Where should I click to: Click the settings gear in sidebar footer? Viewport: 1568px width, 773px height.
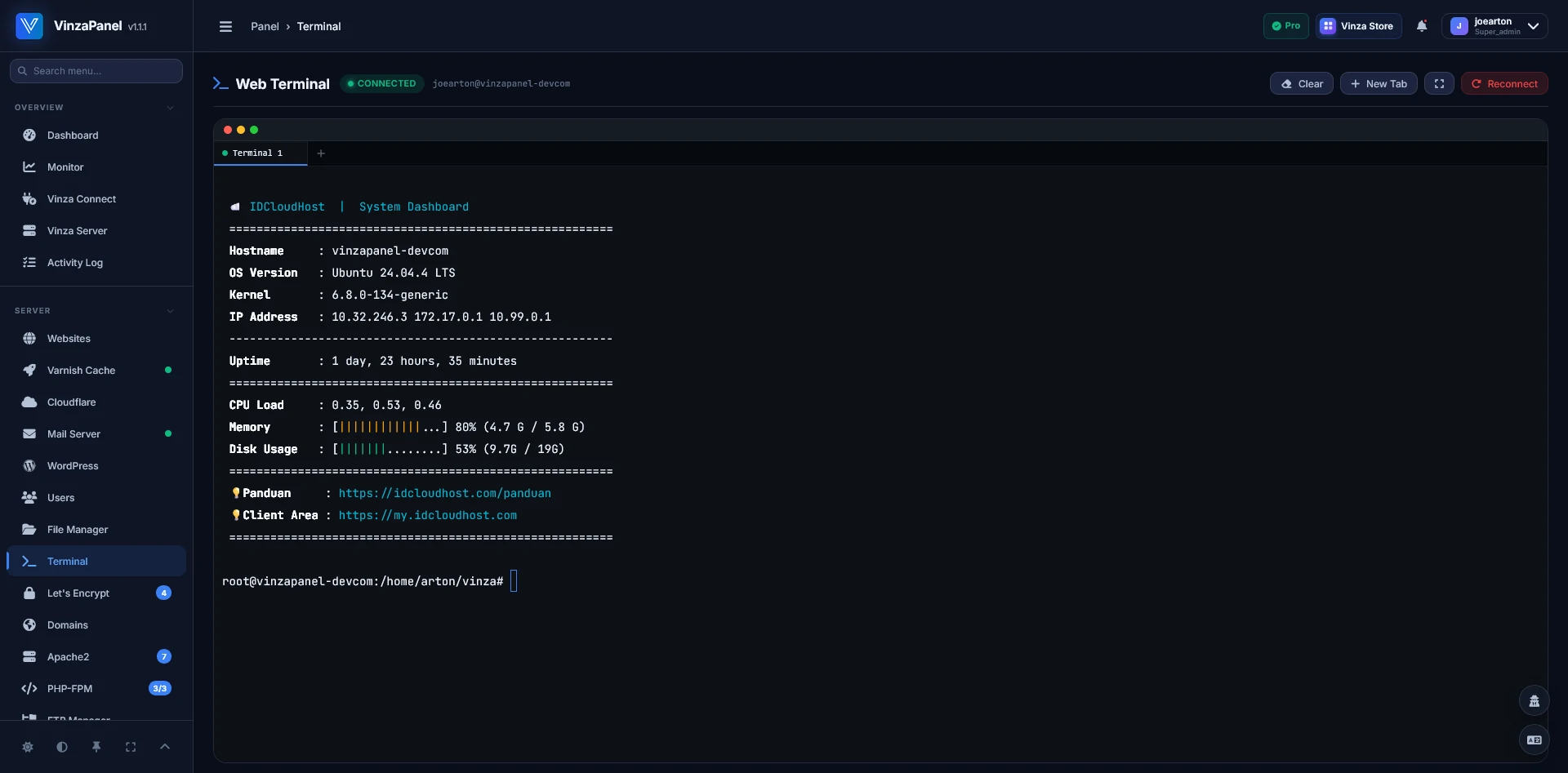pyautogui.click(x=28, y=747)
